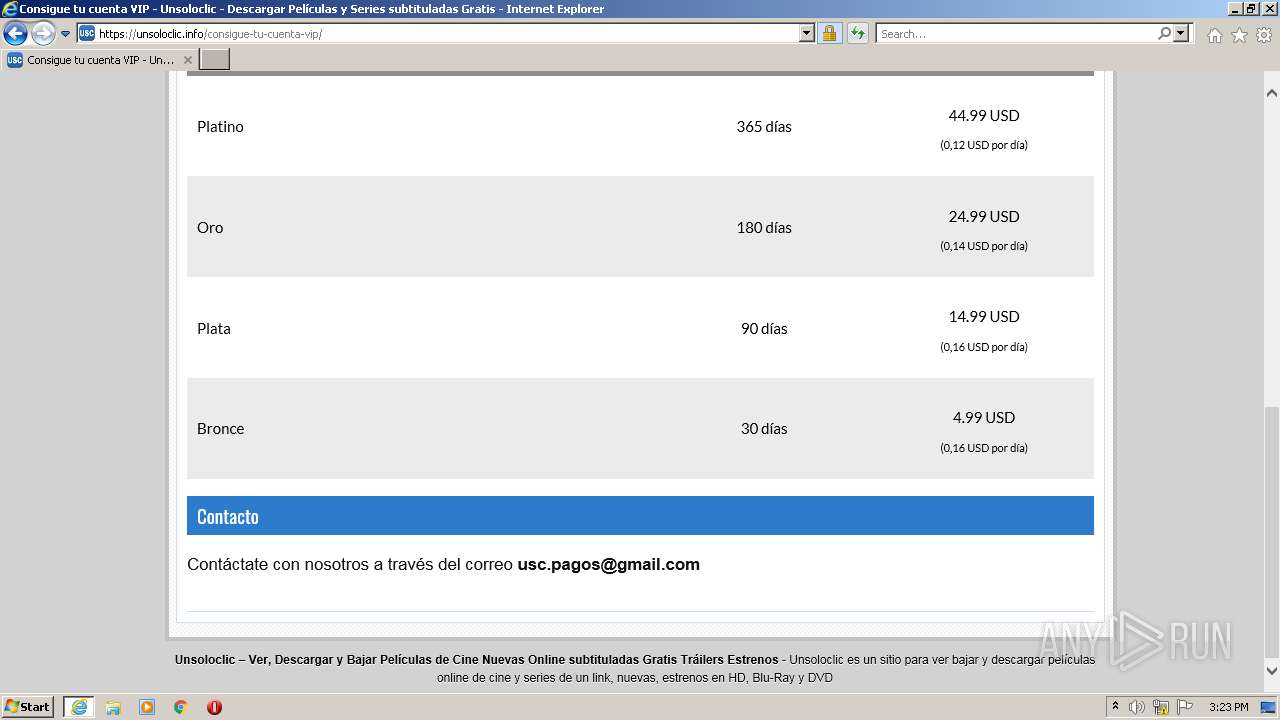Image resolution: width=1280 pixels, height=720 pixels.
Task: Click the Platino plan name
Action: tap(220, 127)
